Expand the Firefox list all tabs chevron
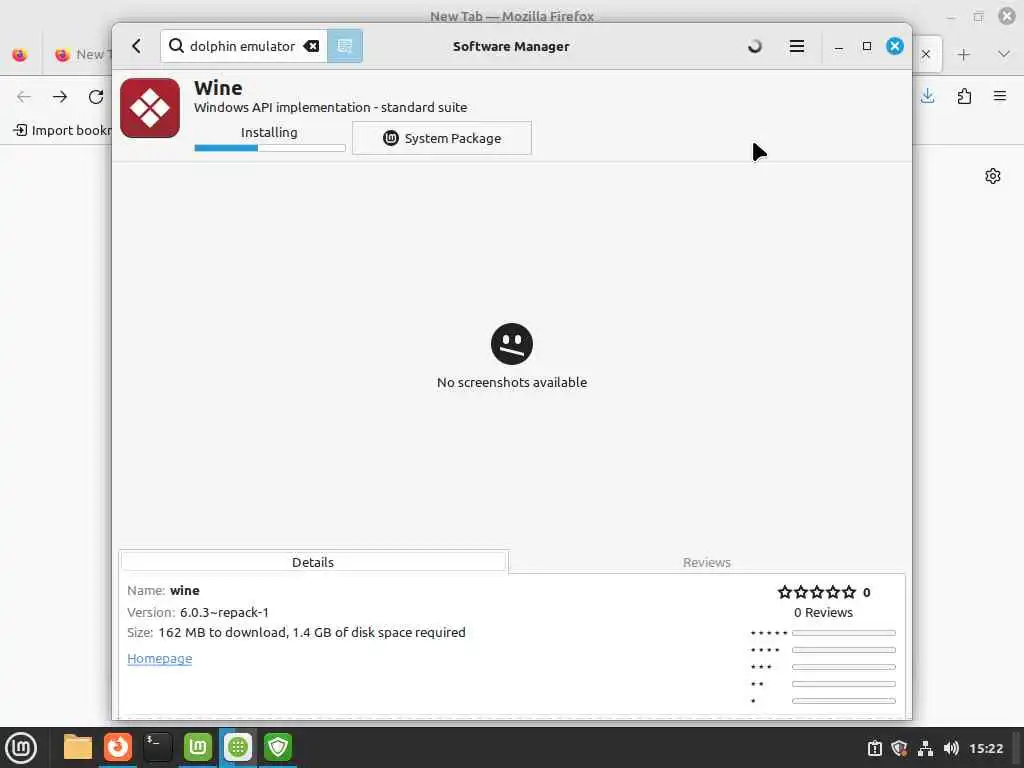Viewport: 1024px width, 768px height. [x=1004, y=55]
